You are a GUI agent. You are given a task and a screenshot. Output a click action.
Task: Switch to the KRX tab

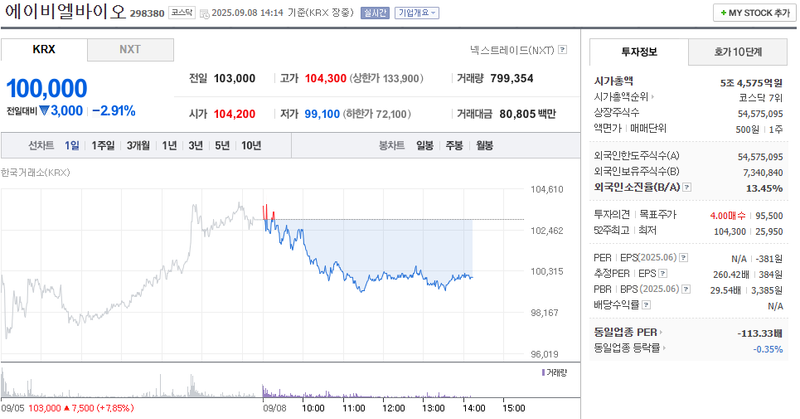(x=44, y=50)
